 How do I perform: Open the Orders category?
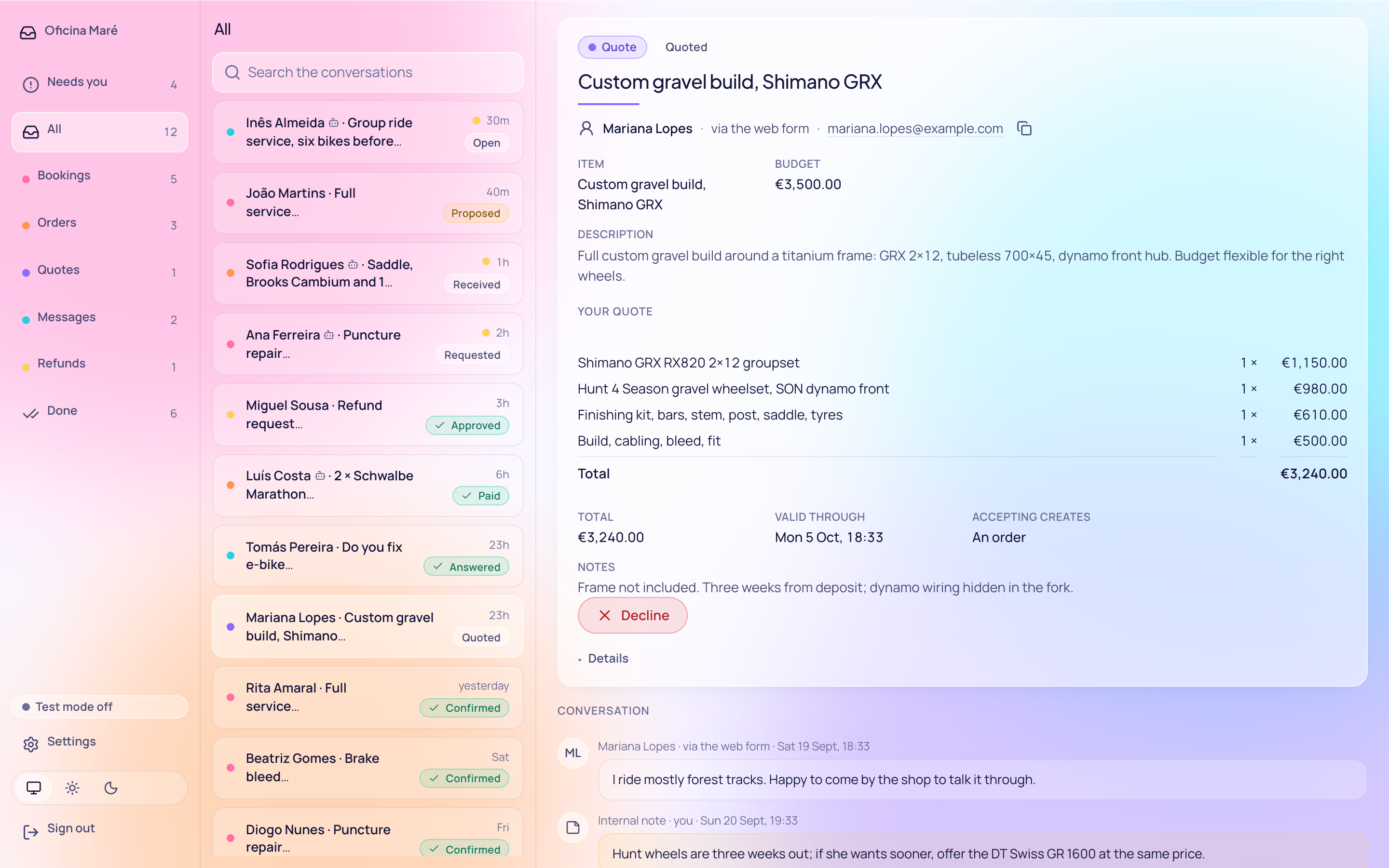[100, 226]
